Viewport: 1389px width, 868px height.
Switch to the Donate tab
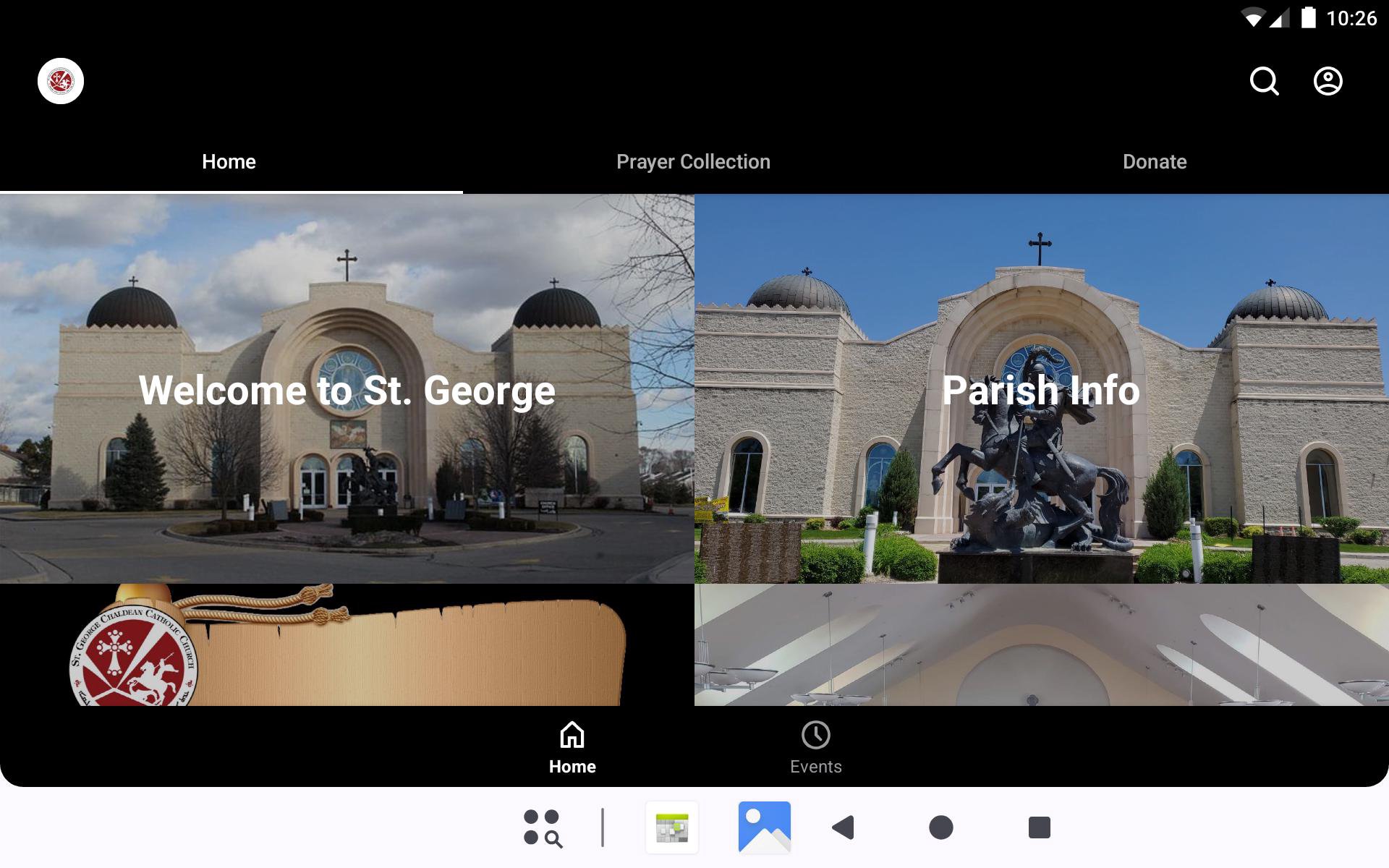1154,162
